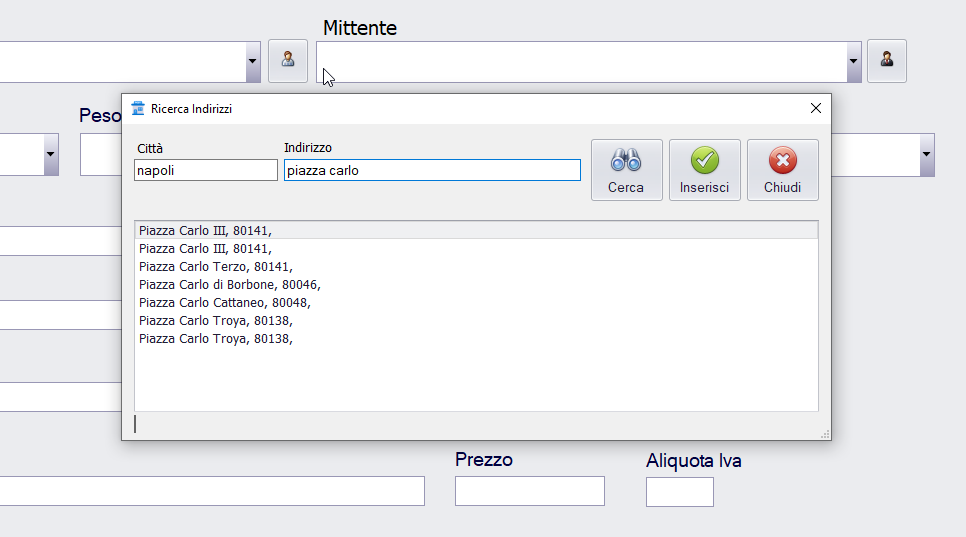Expand the Mittente dropdown arrow
Image resolution: width=966 pixels, height=537 pixels.
(853, 62)
